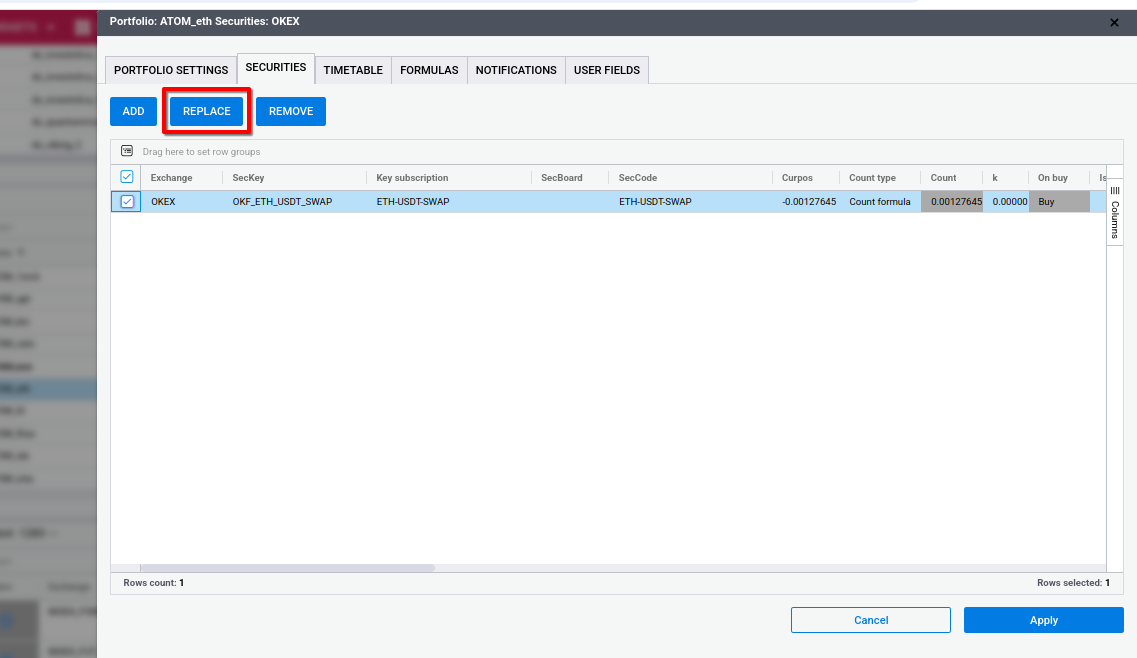
Task: Click the row groups icon
Action: 127,151
